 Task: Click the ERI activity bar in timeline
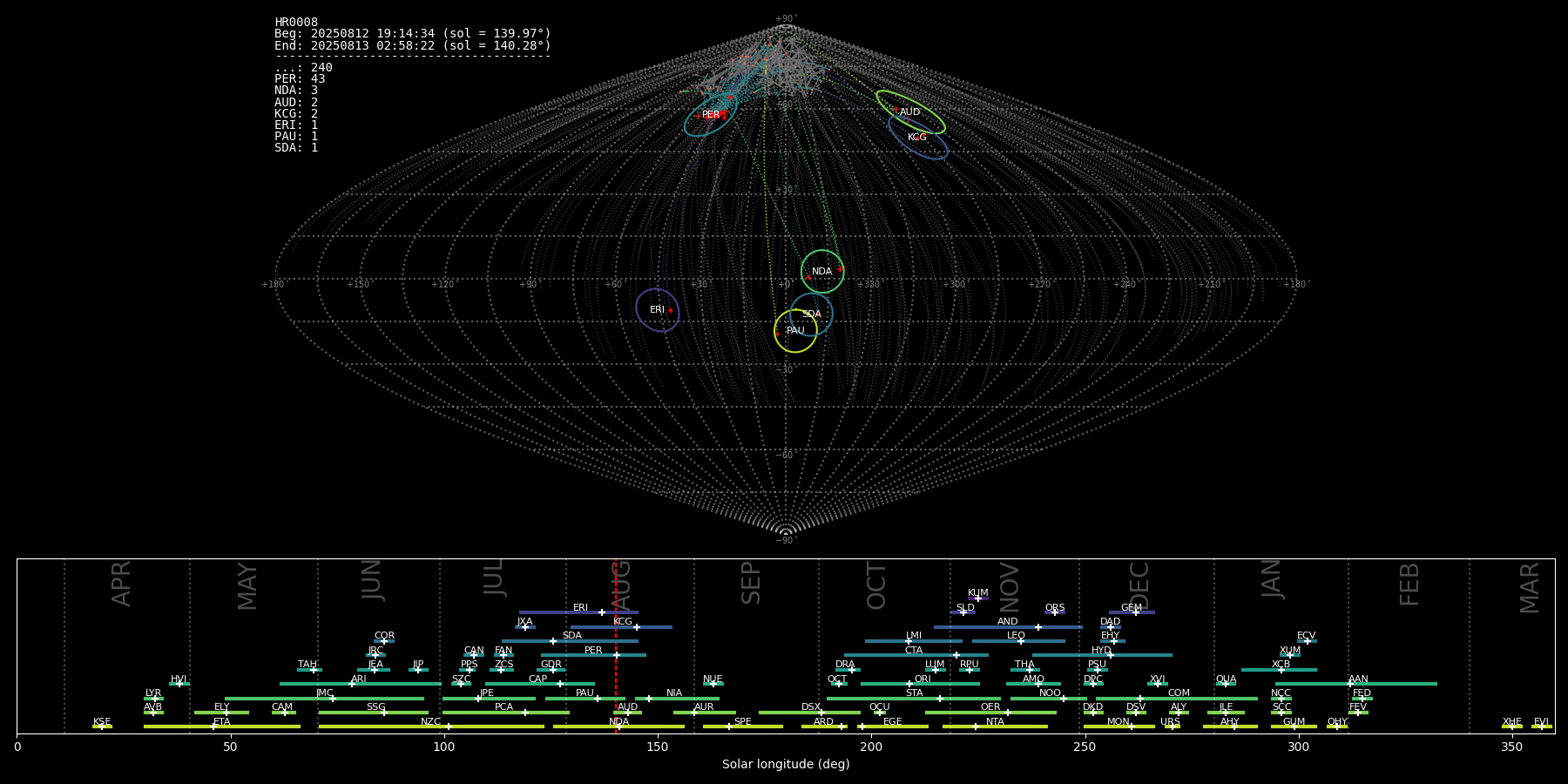pos(578,612)
